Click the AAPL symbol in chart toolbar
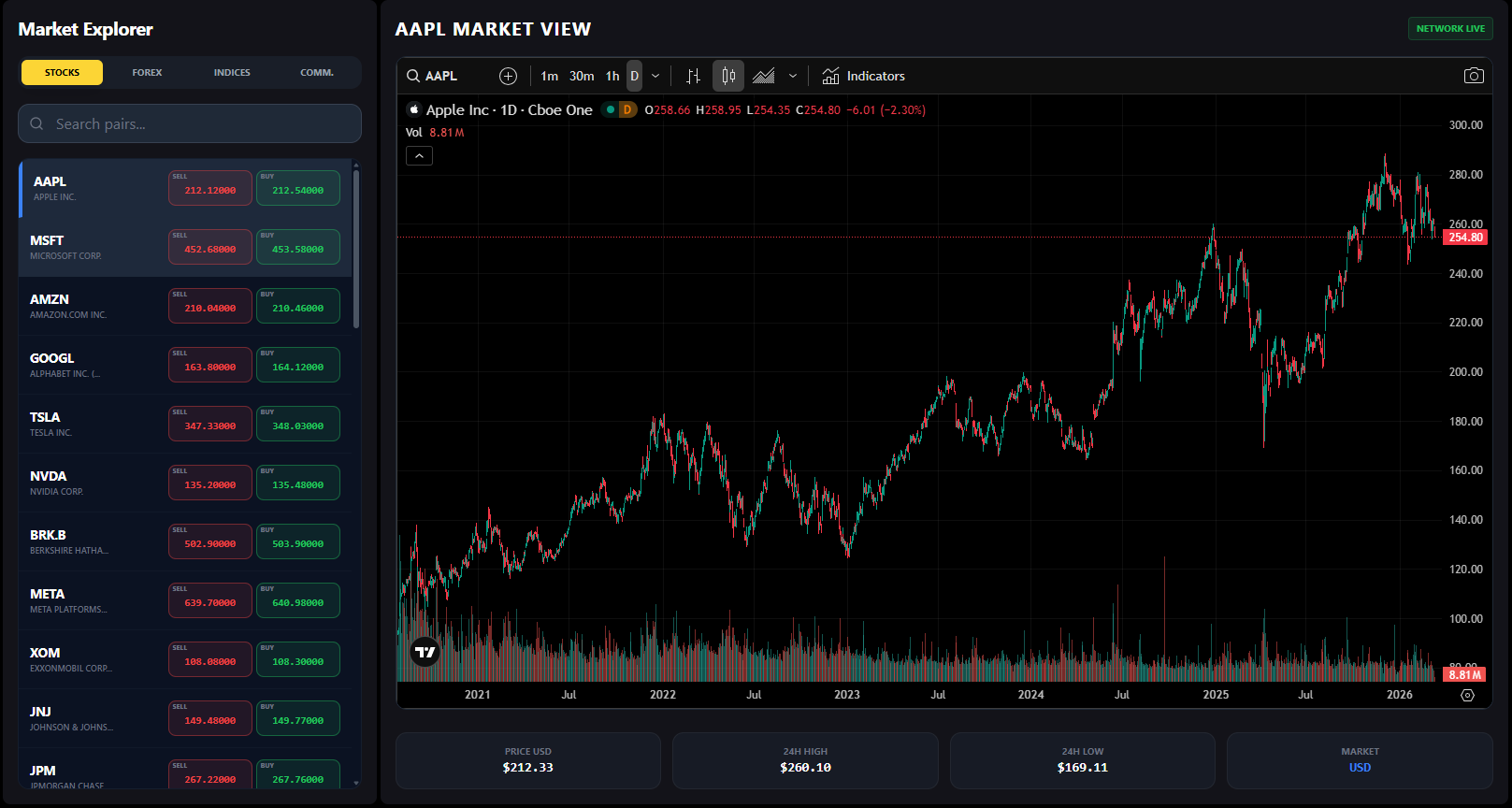The height and width of the screenshot is (808, 1512). point(441,76)
